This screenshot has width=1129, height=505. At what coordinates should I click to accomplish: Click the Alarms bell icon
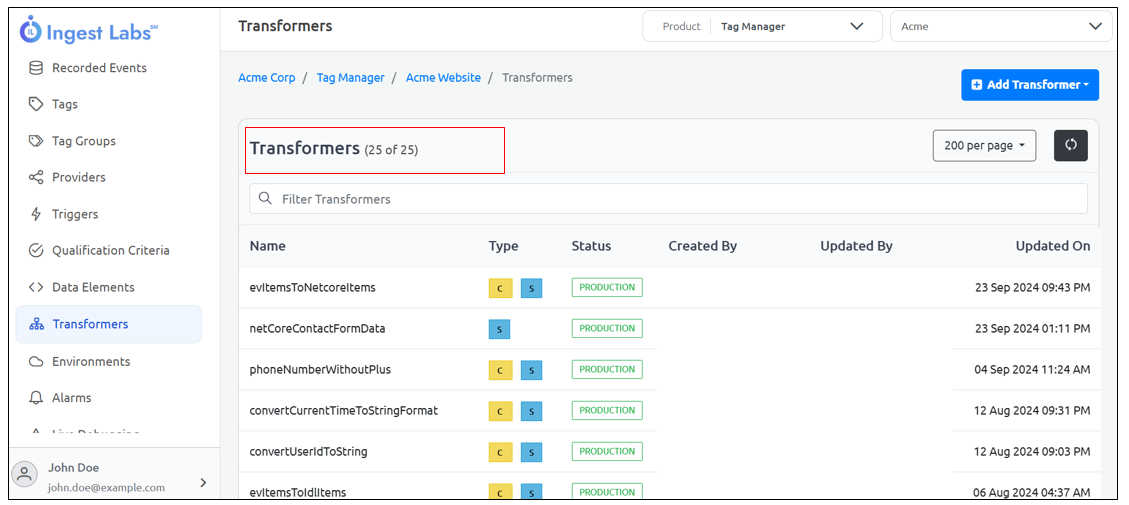tap(36, 398)
